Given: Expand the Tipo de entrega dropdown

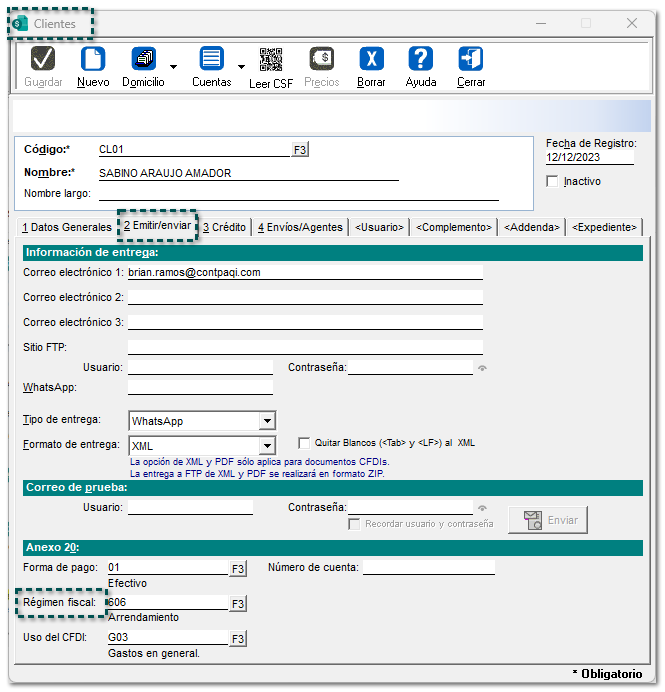Looking at the screenshot, I should (266, 421).
